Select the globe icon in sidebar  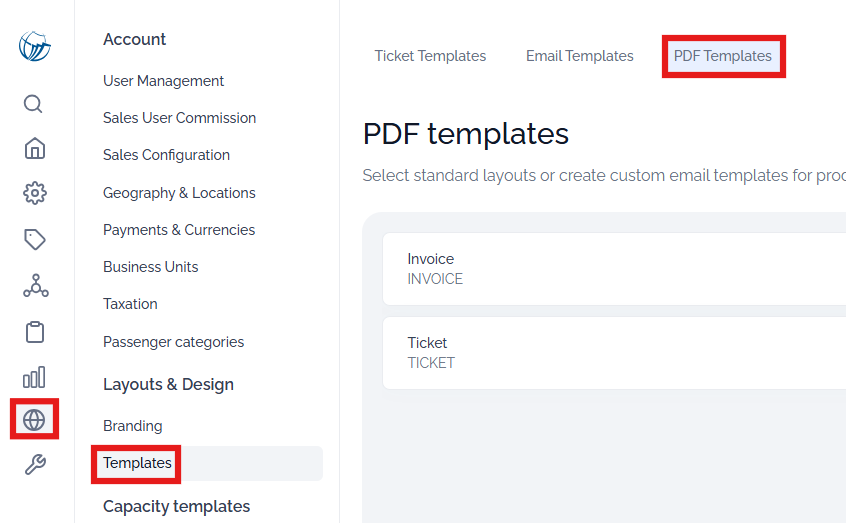click(x=34, y=419)
